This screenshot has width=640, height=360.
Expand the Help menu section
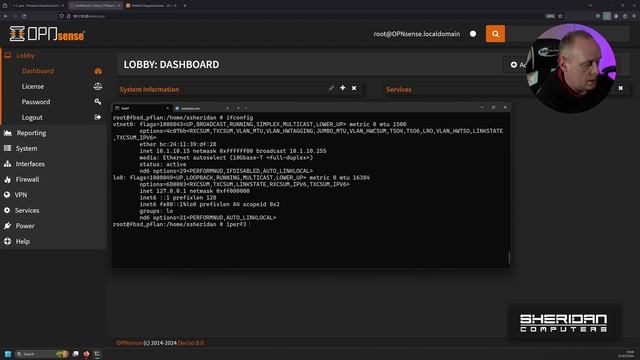click(22, 242)
